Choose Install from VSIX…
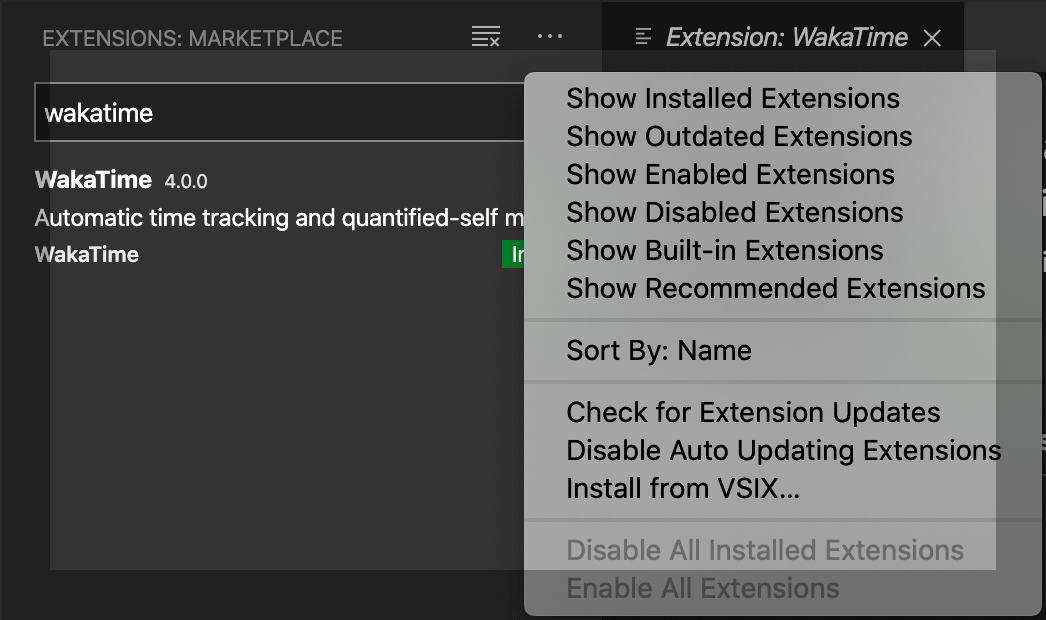Image resolution: width=1046 pixels, height=620 pixels. (683, 489)
